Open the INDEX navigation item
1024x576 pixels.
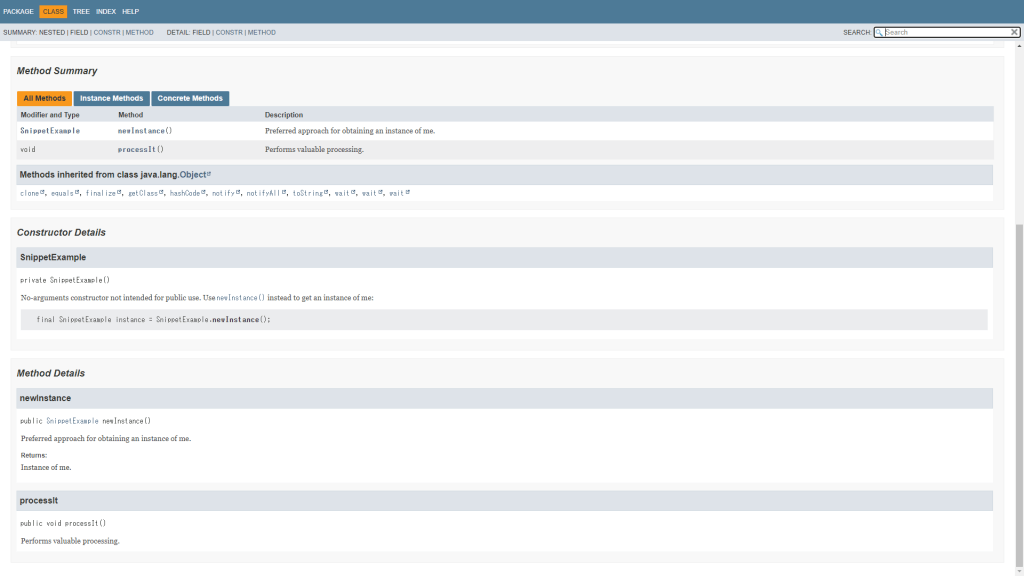click(x=106, y=11)
